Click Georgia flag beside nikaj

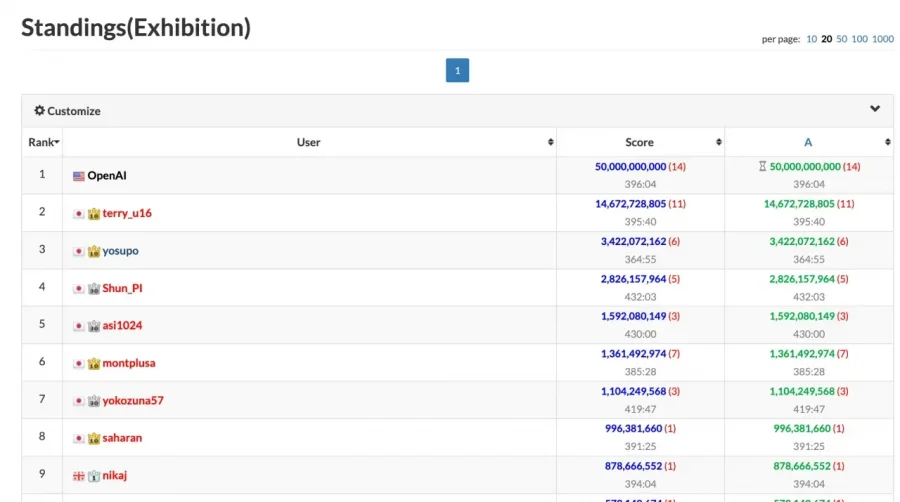(79, 476)
